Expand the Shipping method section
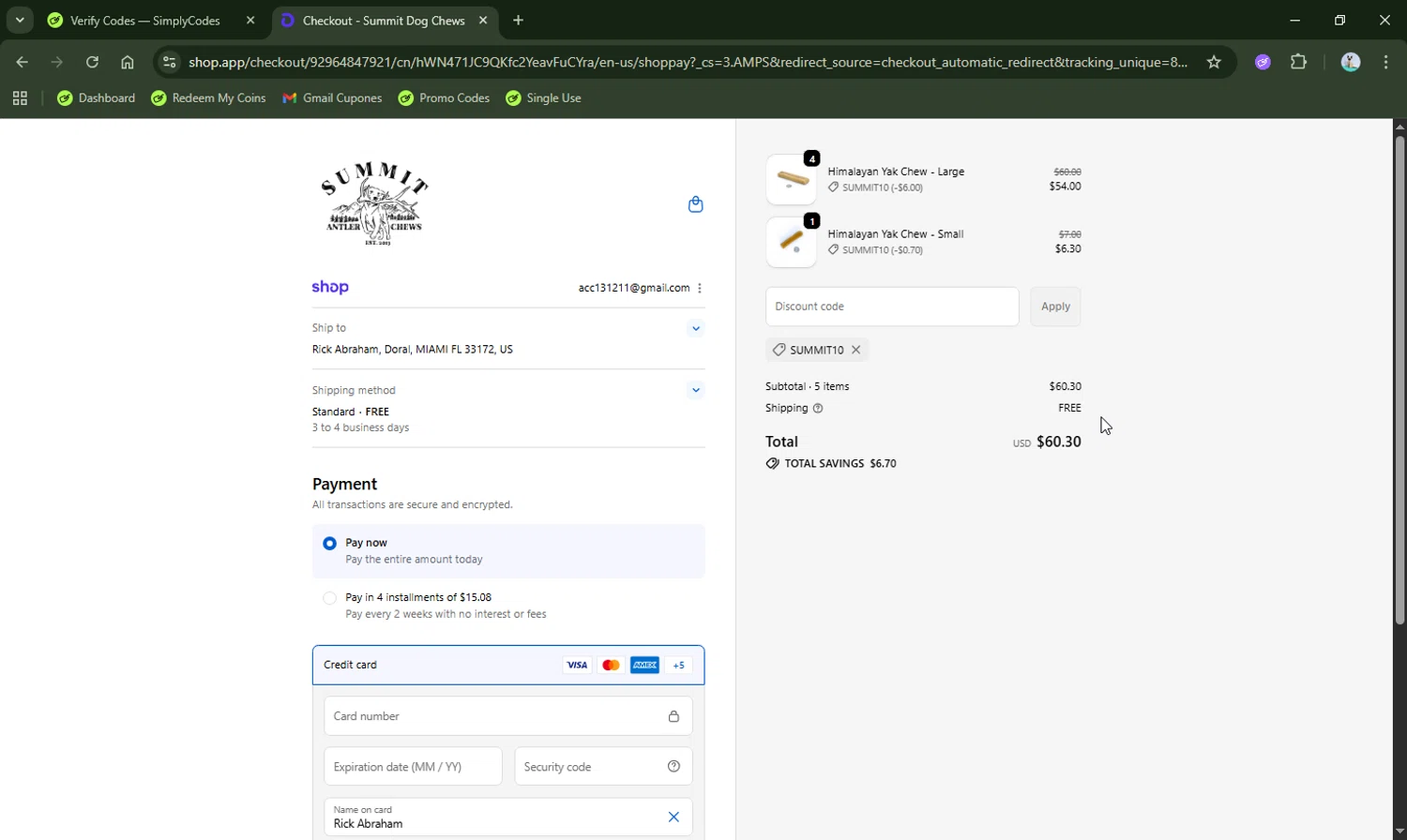This screenshot has width=1407, height=840. click(695, 390)
